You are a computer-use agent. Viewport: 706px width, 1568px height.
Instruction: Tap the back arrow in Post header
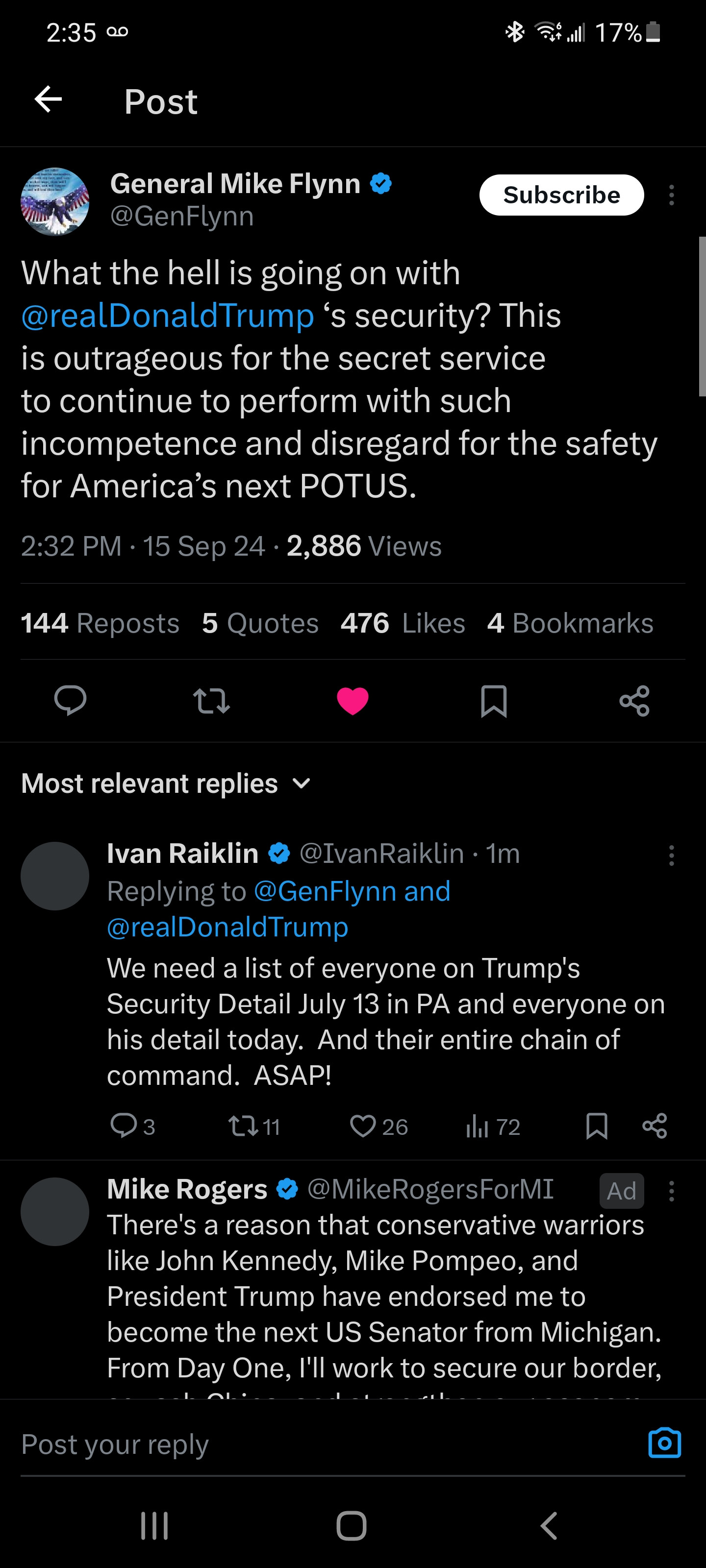pyautogui.click(x=48, y=99)
